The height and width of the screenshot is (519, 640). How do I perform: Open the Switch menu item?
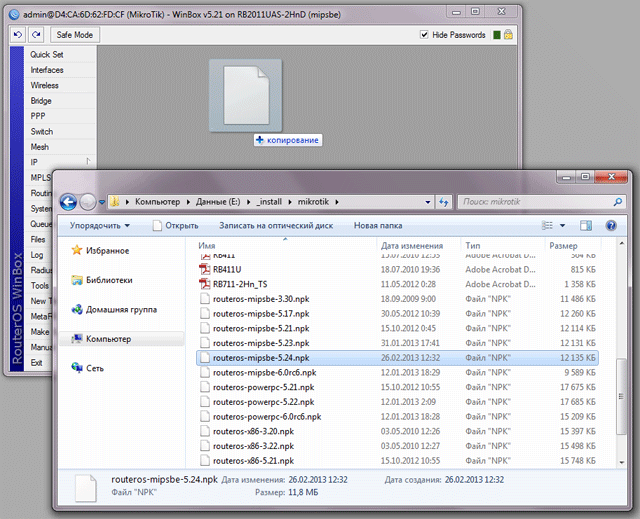[x=42, y=131]
